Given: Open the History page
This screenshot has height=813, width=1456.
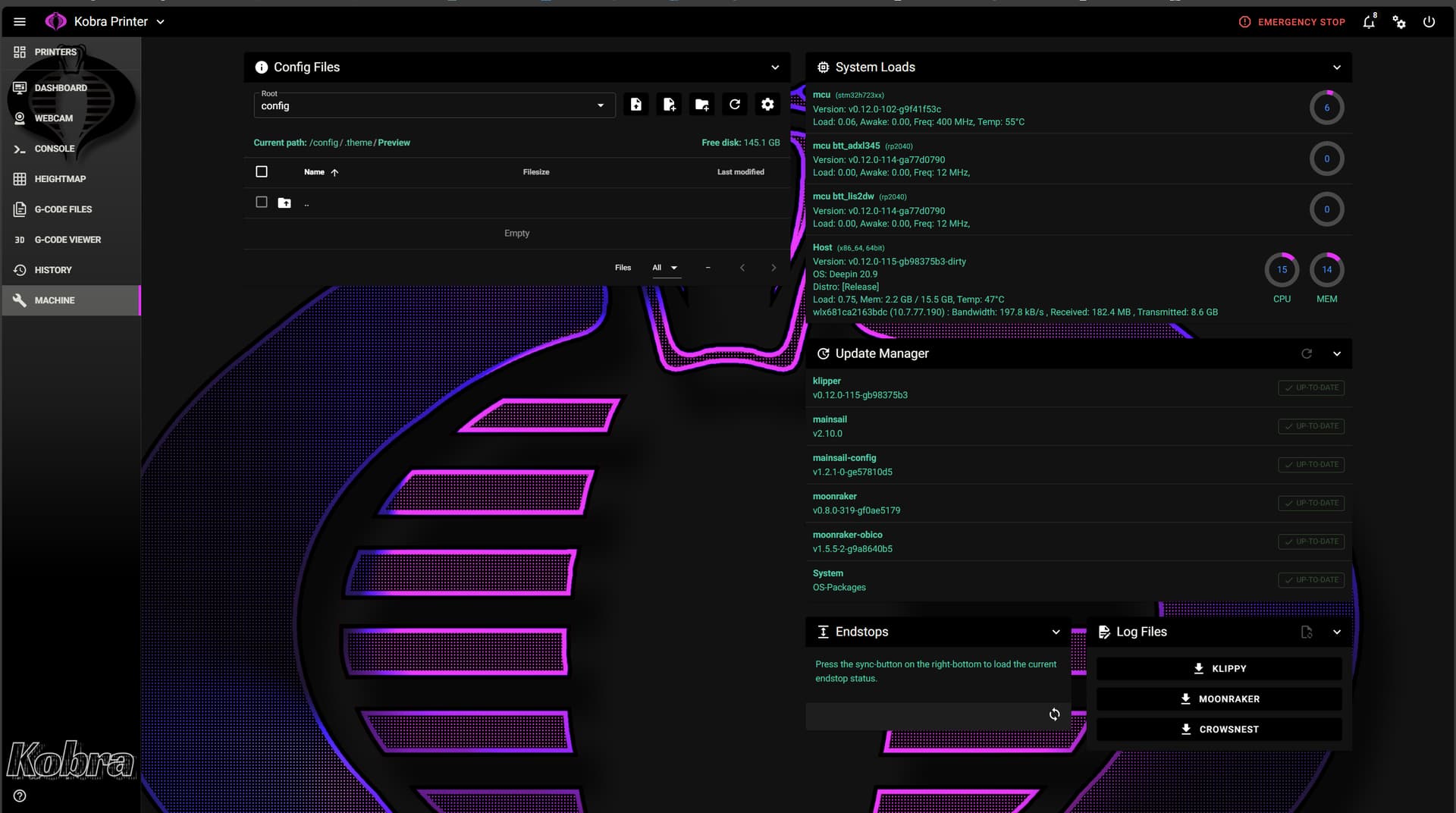Looking at the screenshot, I should (71, 270).
